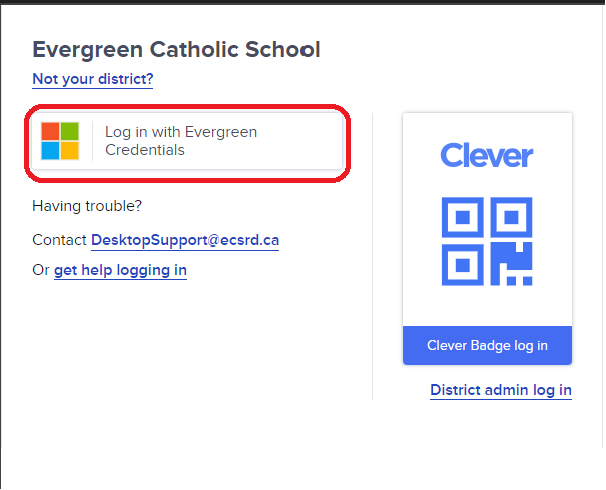Image resolution: width=606 pixels, height=490 pixels.
Task: Click the white Clever badge card area
Action: click(487, 219)
